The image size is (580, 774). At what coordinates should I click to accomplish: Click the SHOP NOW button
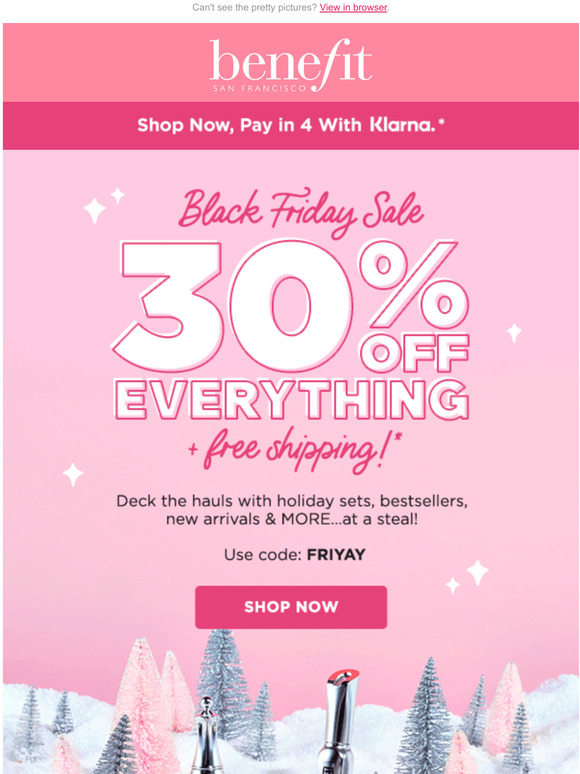click(291, 607)
